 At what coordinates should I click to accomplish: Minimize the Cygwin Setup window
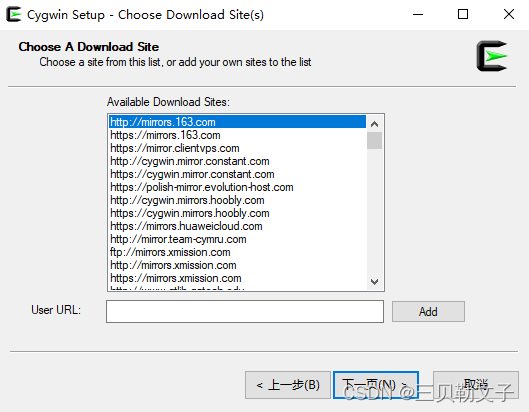tap(418, 15)
